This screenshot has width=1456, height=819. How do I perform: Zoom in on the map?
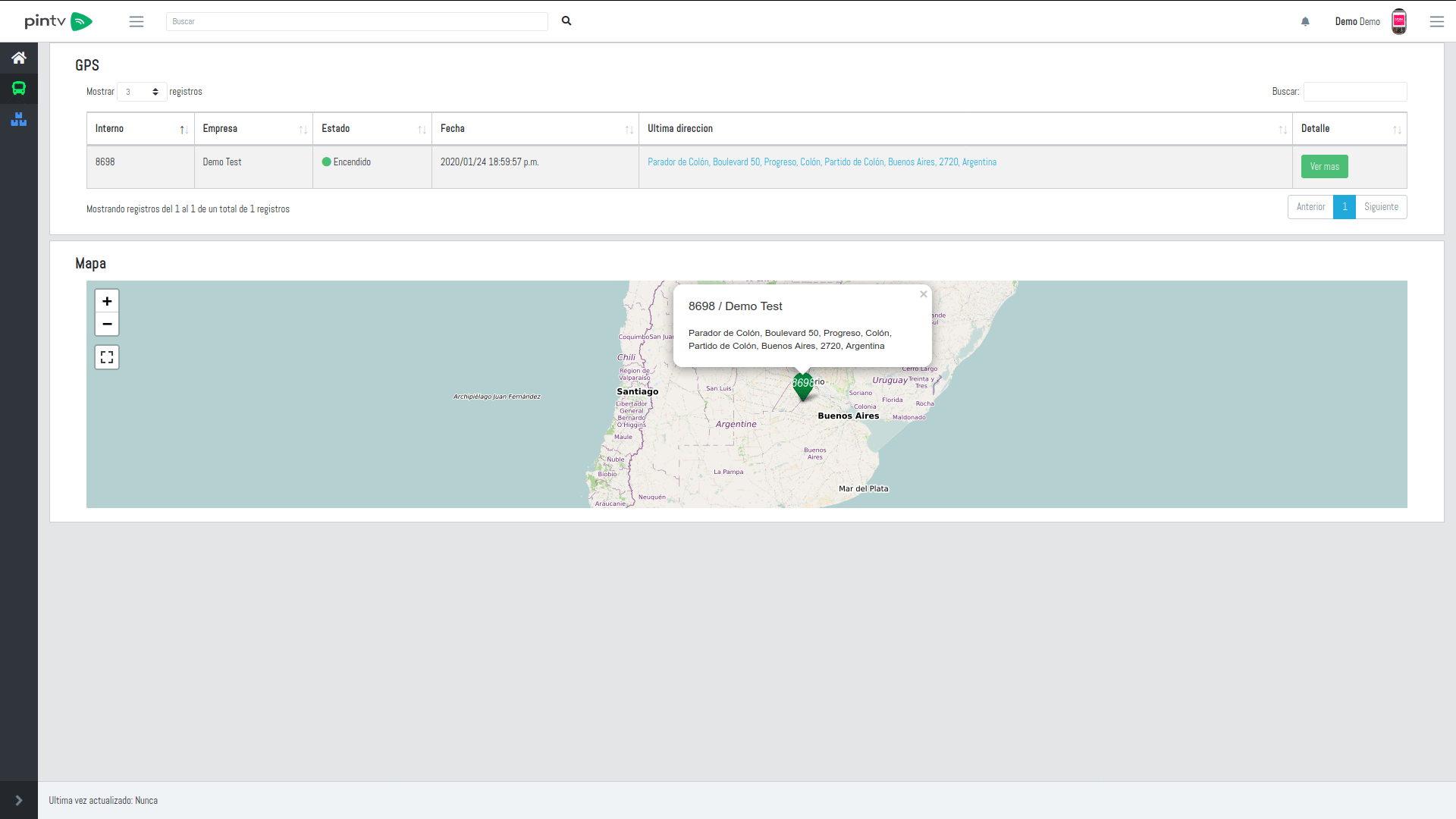click(107, 301)
